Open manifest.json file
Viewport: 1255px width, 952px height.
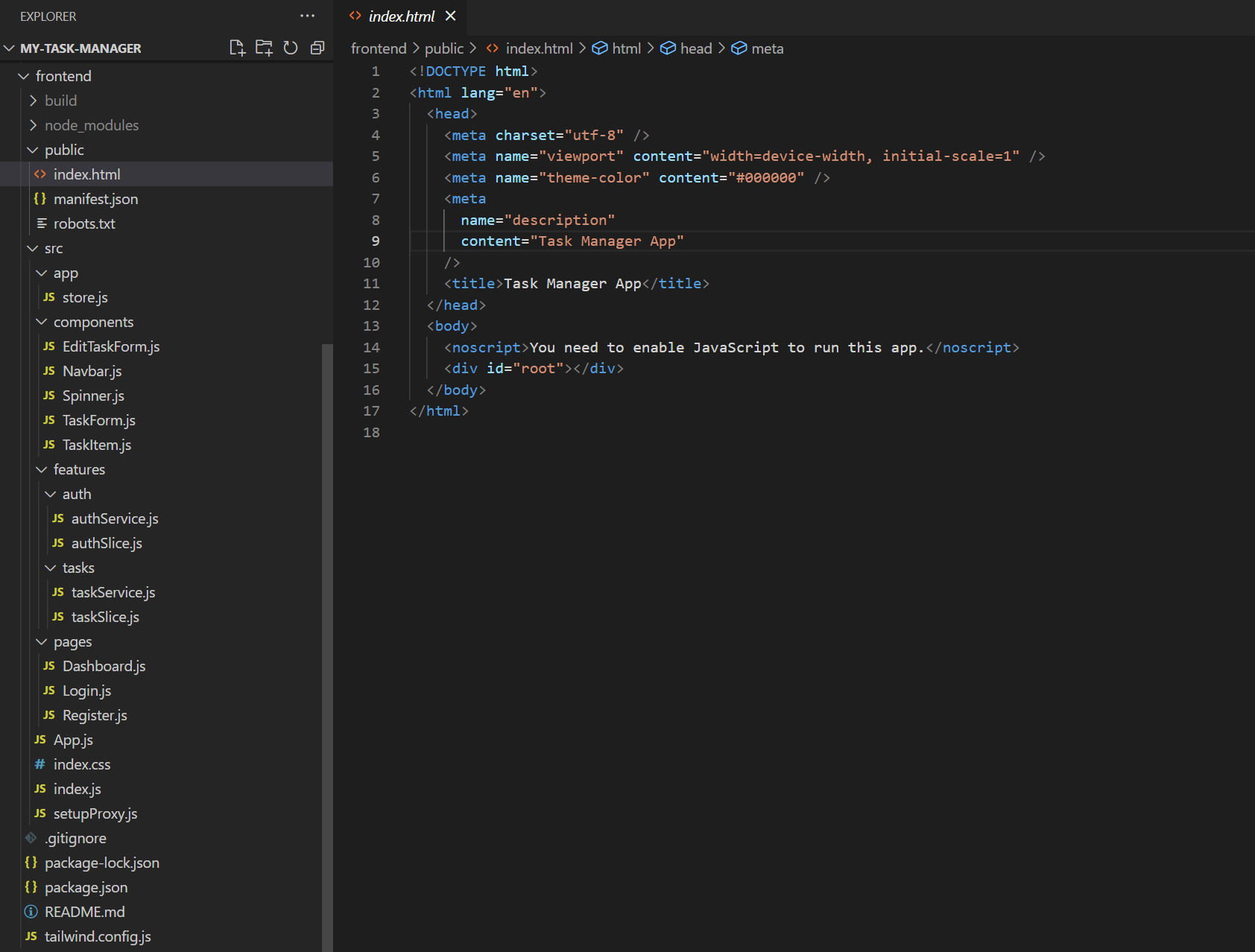[166, 199]
